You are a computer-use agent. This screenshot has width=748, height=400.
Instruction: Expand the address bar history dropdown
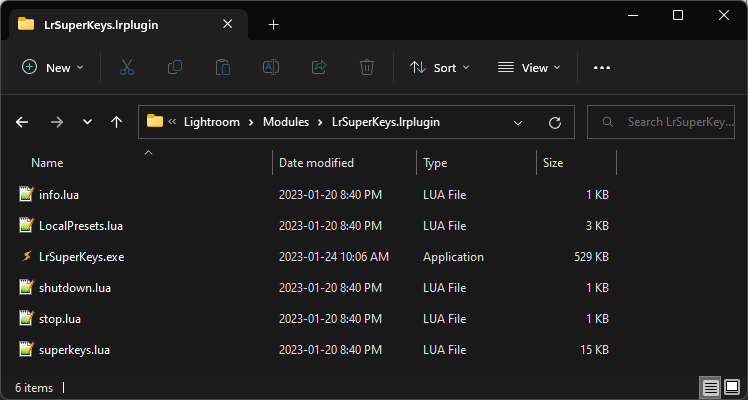(518, 123)
